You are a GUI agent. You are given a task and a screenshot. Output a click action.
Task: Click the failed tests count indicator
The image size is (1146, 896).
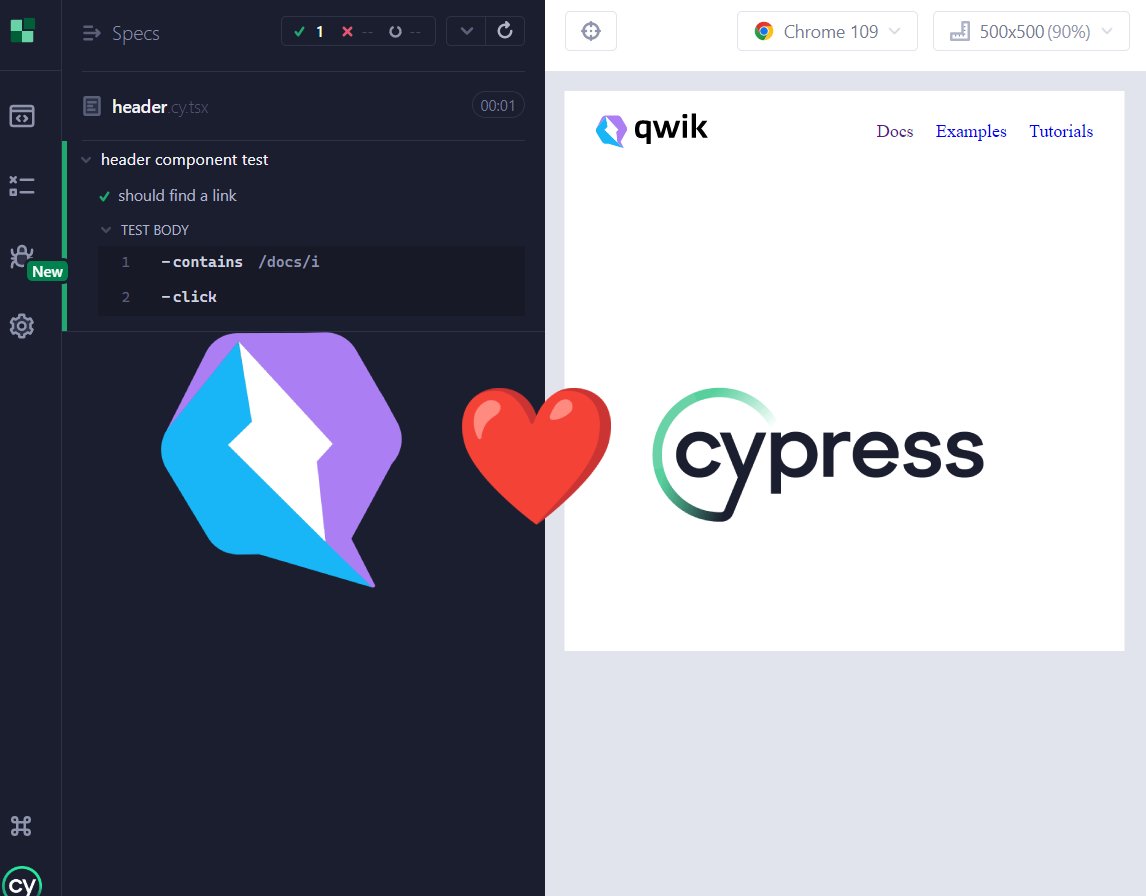(x=357, y=31)
